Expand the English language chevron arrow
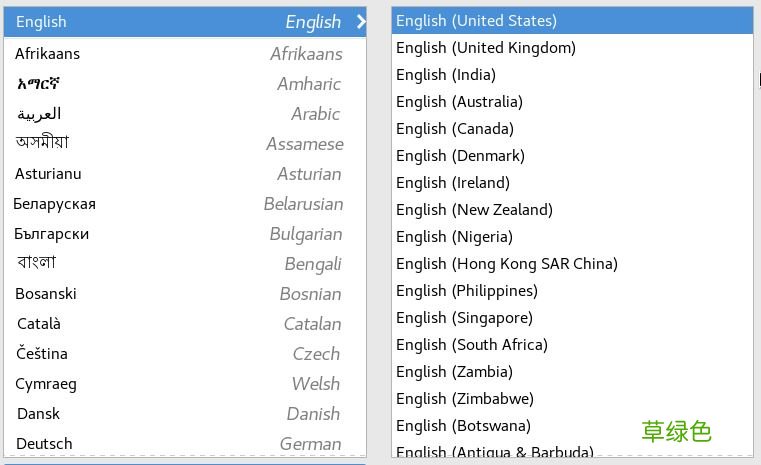This screenshot has height=465, width=761. (x=360, y=22)
